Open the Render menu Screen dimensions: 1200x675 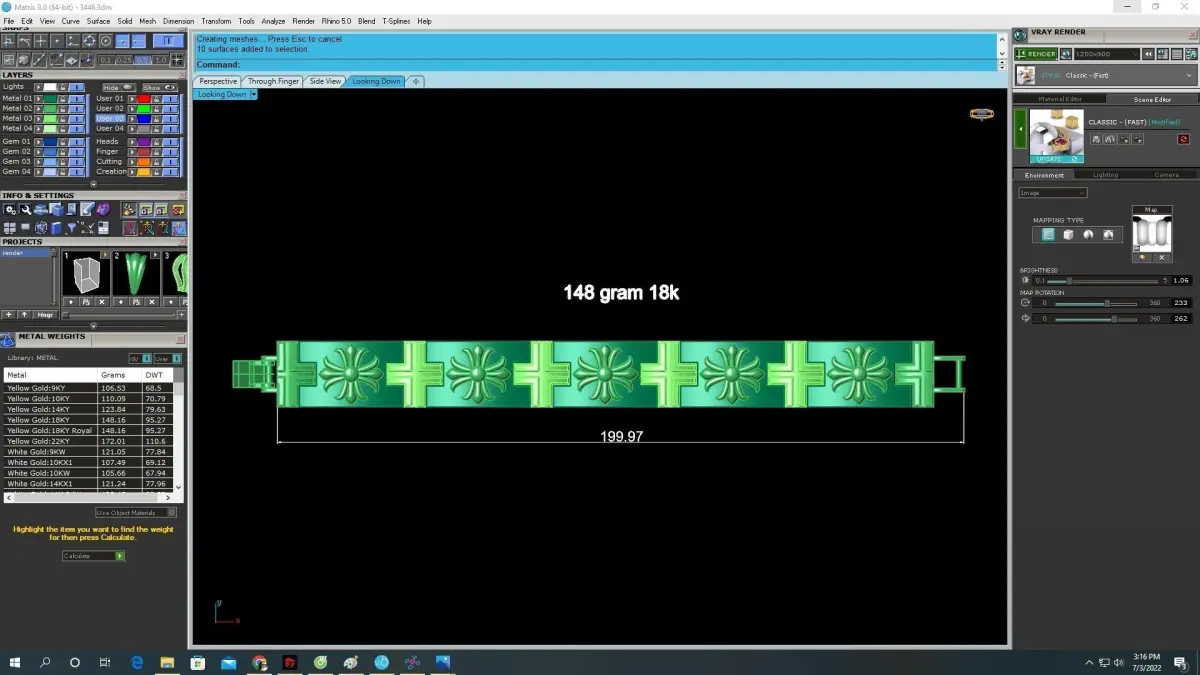[303, 21]
